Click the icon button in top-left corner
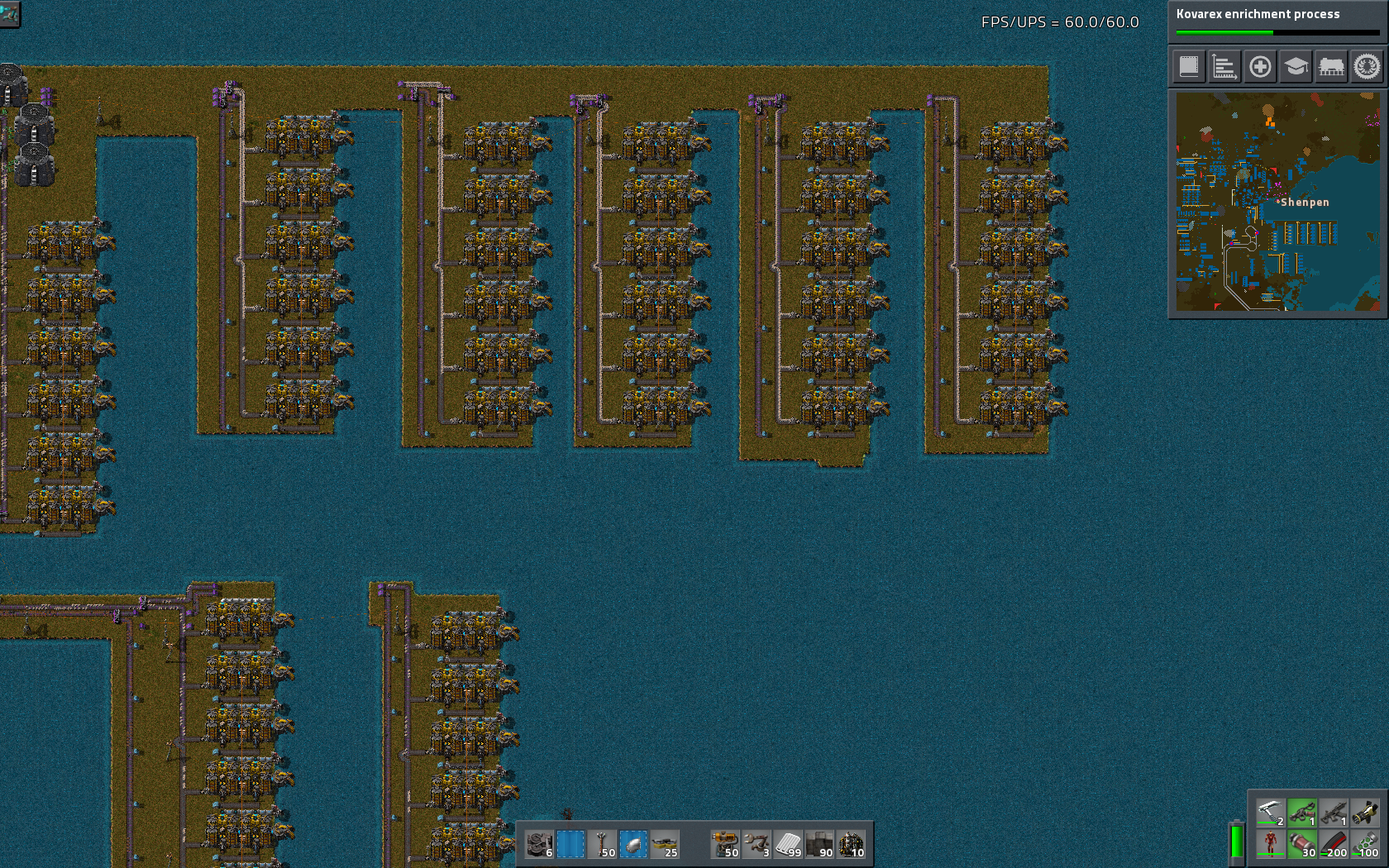The image size is (1389, 868). (9, 14)
